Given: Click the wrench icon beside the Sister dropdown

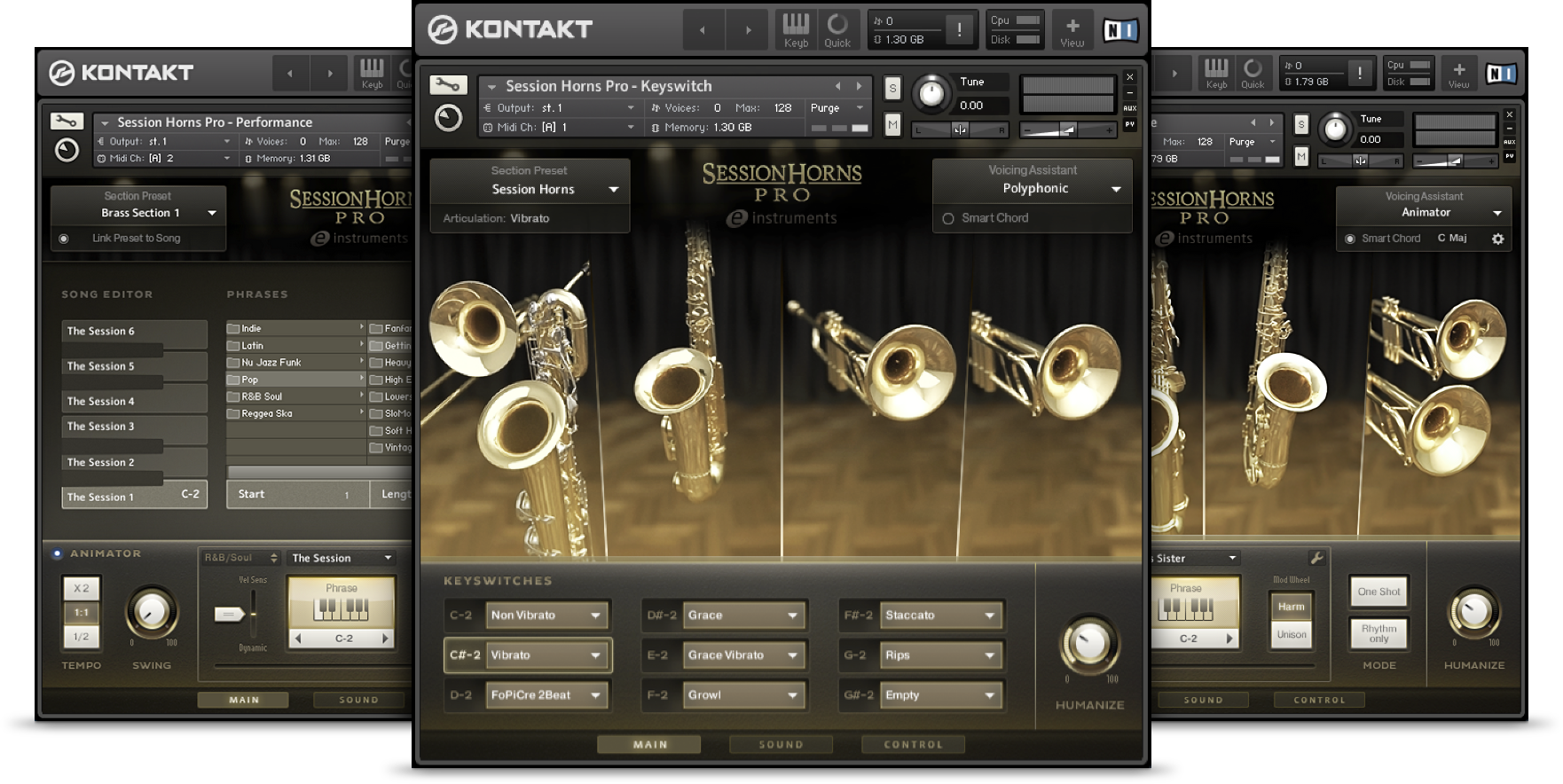Looking at the screenshot, I should pyautogui.click(x=1316, y=558).
